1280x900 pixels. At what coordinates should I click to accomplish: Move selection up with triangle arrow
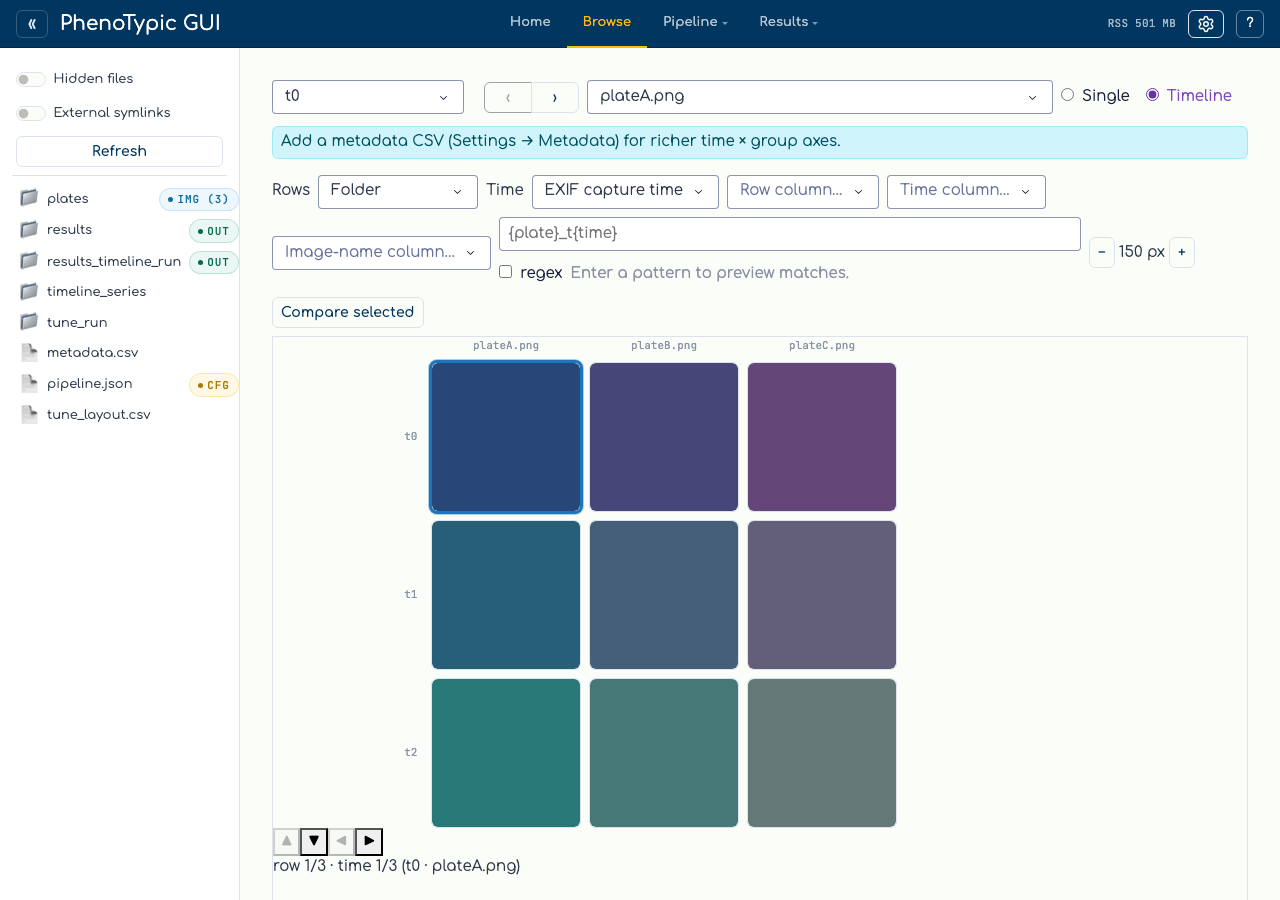[x=286, y=841]
